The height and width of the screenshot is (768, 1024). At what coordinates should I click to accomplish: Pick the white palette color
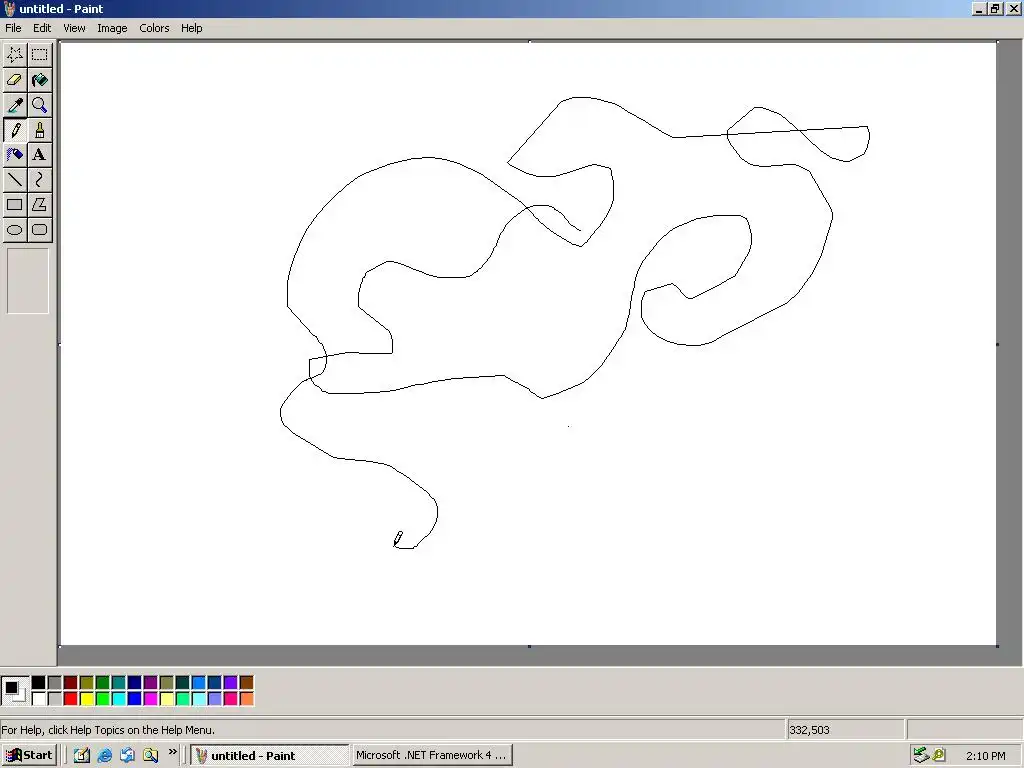pos(39,699)
